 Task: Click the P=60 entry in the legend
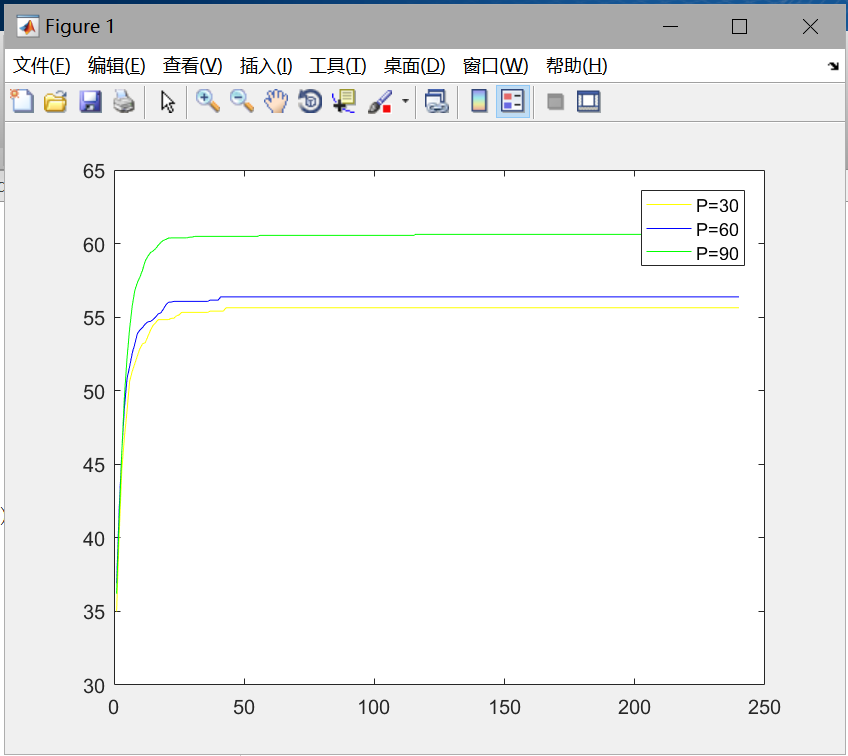point(716,230)
